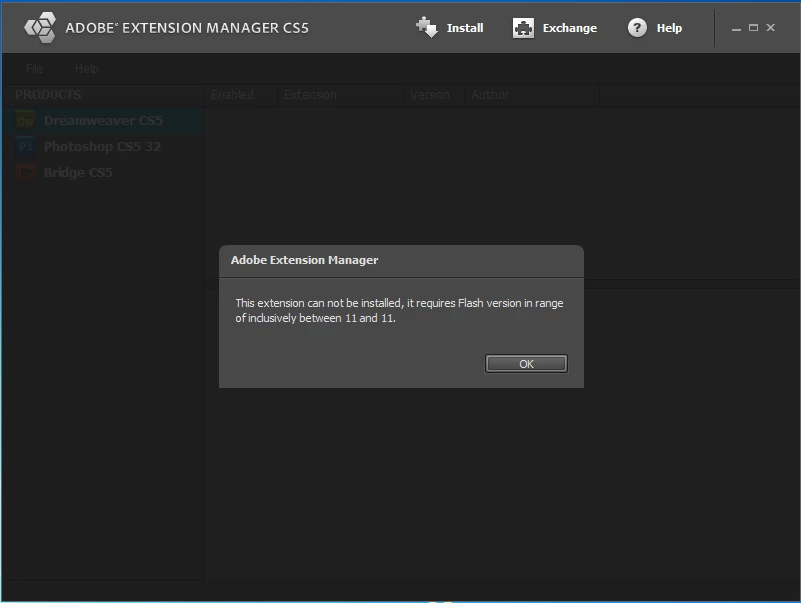Click the Dw Dreamweaver product icon

click(26, 121)
